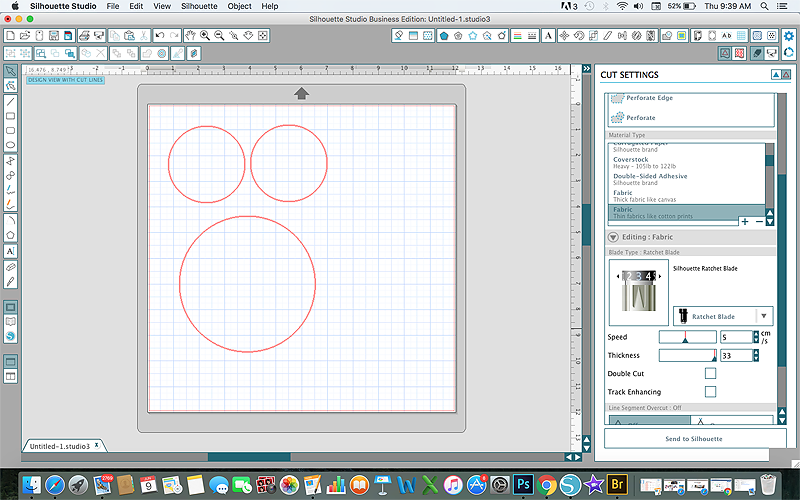Open the Silhouette Design Store icon
Viewport: 800px width, 500px height.
click(10, 337)
